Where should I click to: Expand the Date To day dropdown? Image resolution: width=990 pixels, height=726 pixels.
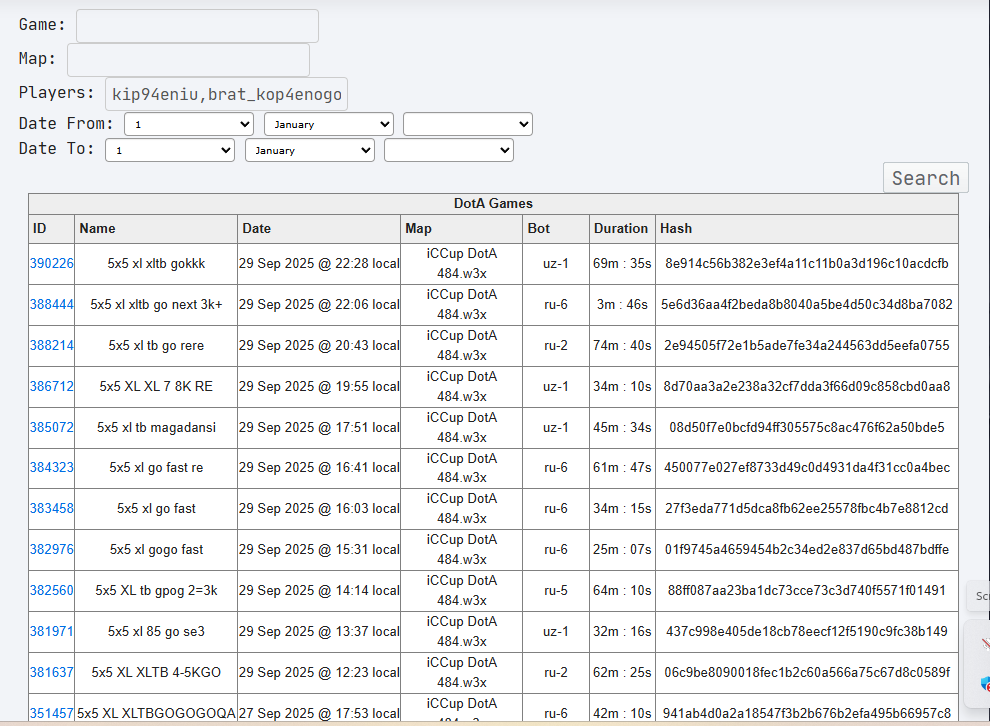pos(170,150)
